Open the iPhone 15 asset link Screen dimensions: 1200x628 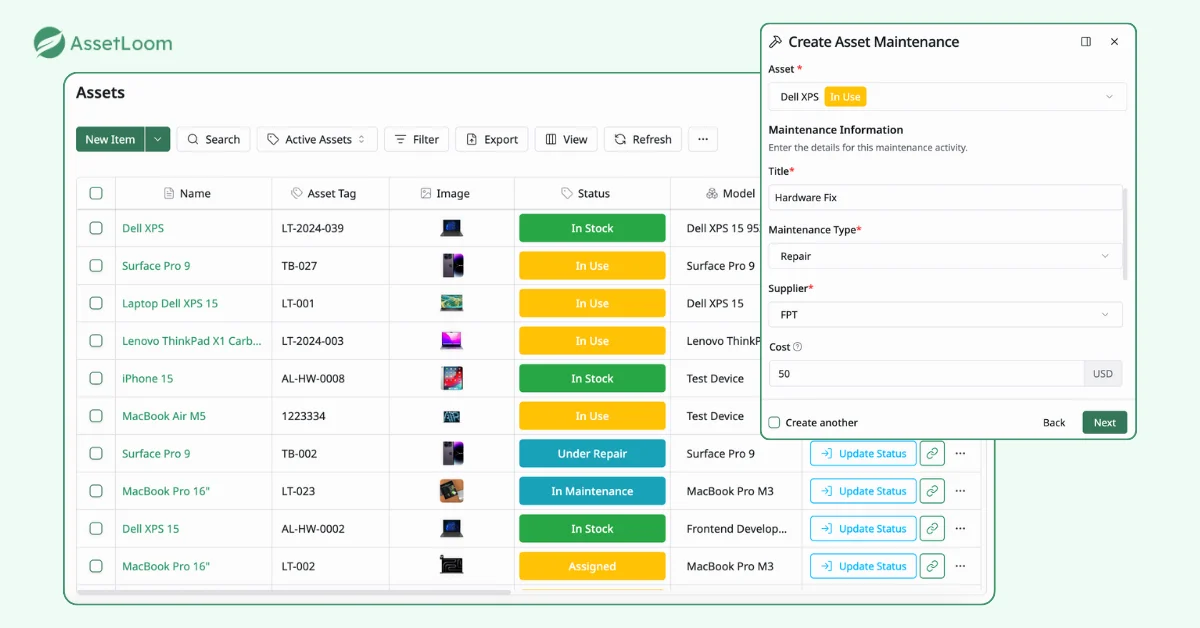click(x=147, y=378)
